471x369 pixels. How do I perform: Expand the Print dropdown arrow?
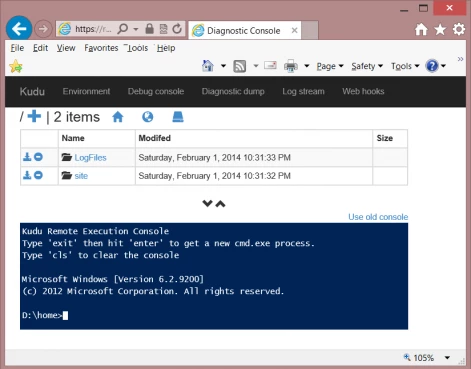(307, 66)
